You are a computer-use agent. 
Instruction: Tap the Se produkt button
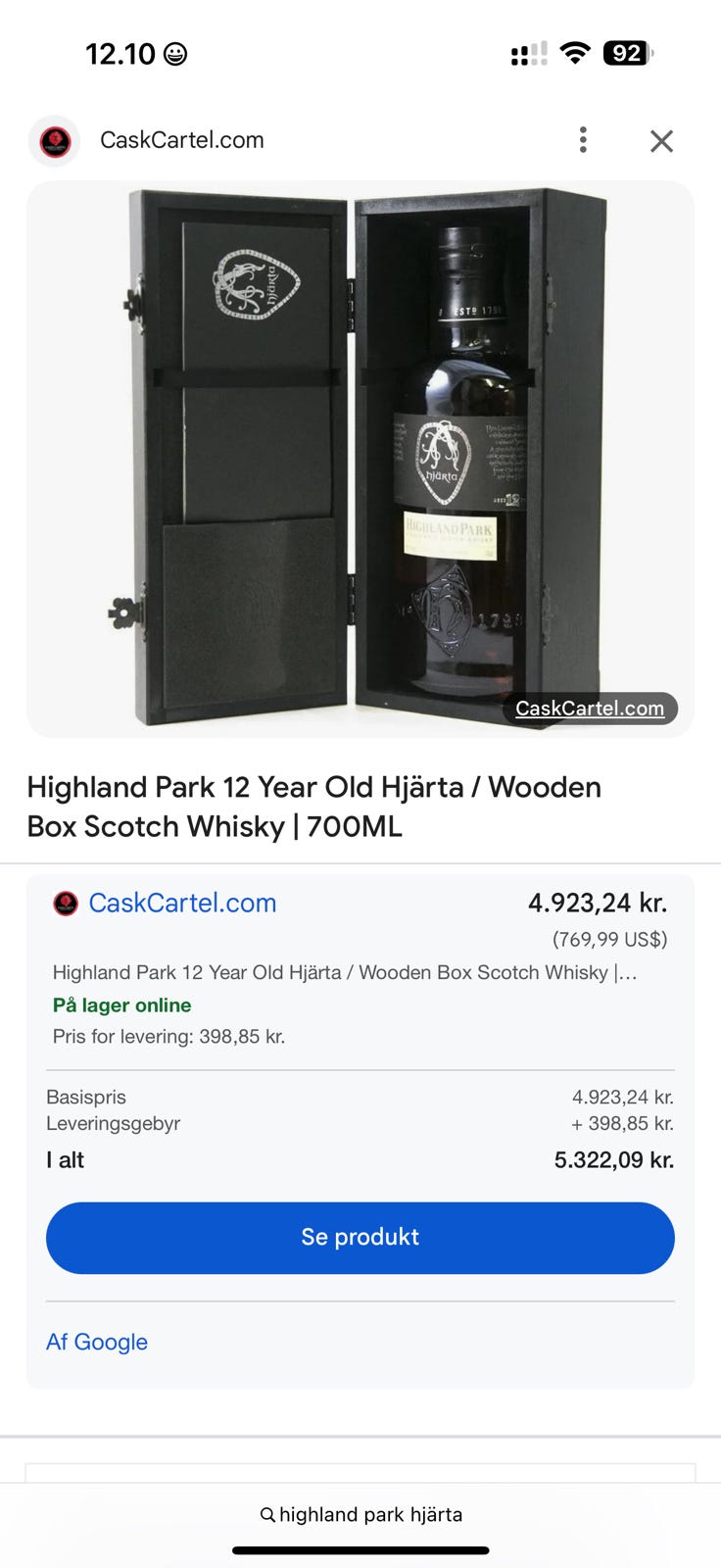[360, 1238]
